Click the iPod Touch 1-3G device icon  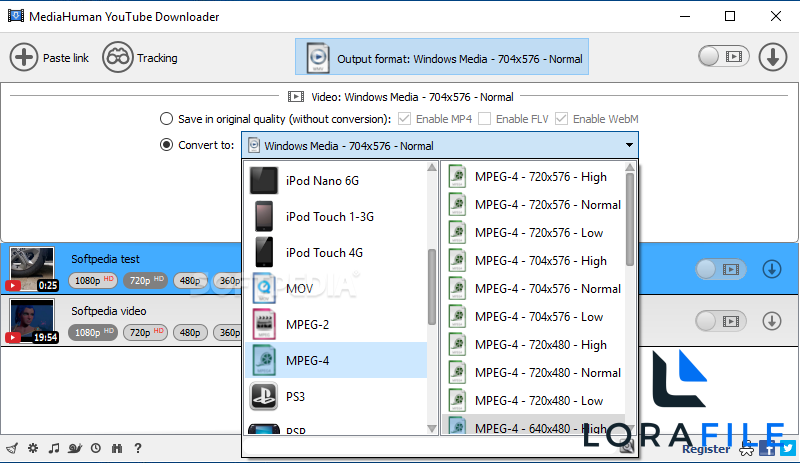(264, 216)
